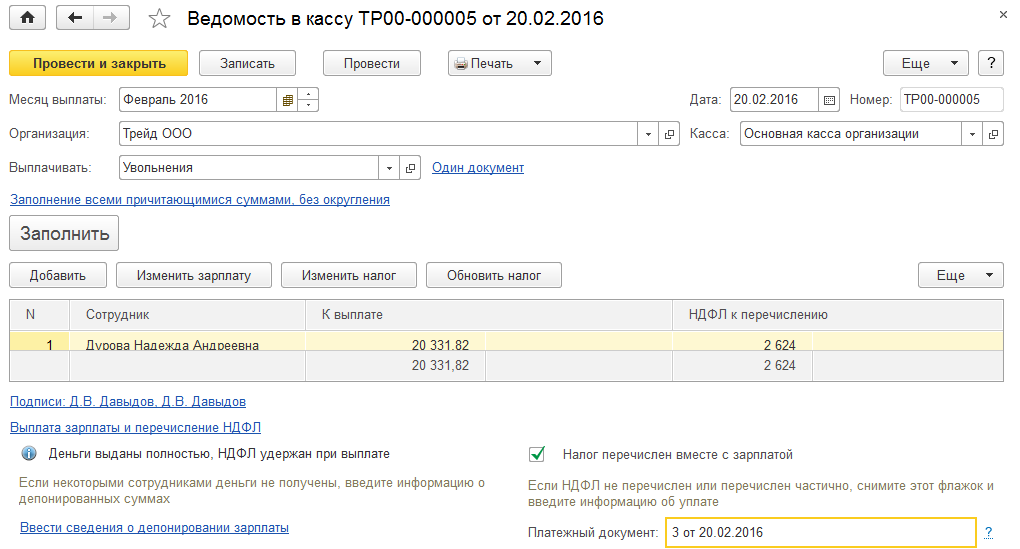This screenshot has height=549, width=1020.
Task: Click Провести и закрыть button
Action: [99, 63]
